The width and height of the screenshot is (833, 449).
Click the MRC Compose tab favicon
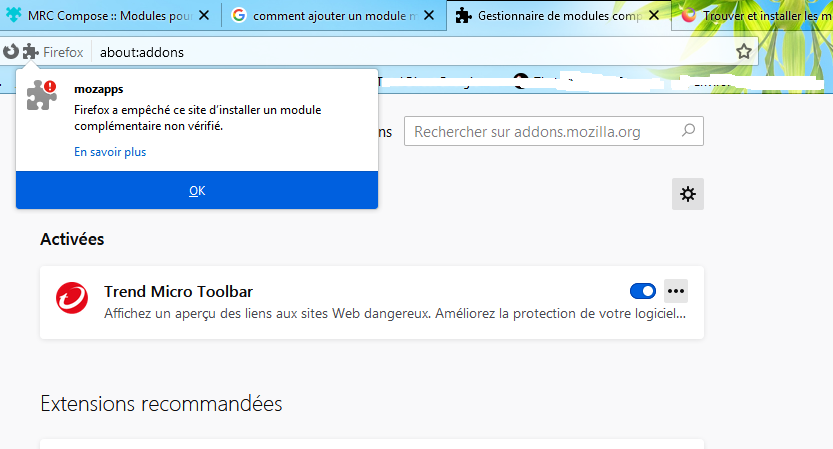click(14, 15)
